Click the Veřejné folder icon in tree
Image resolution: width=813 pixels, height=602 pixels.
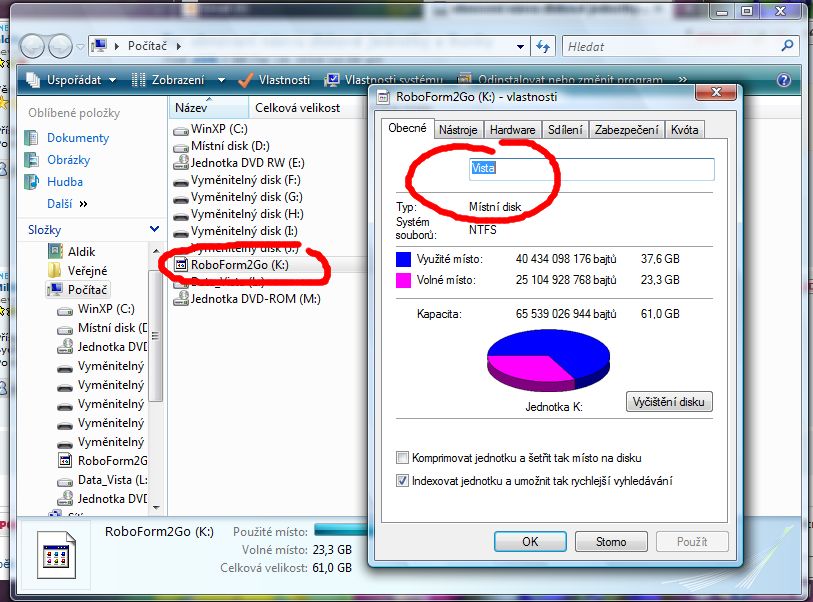click(55, 270)
